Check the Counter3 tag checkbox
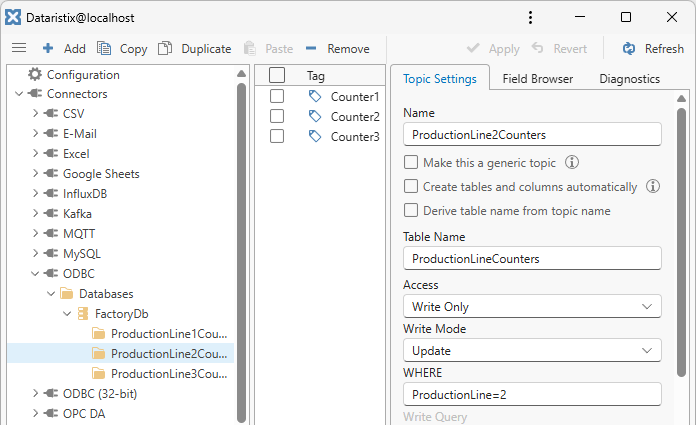The width and height of the screenshot is (696, 425). (x=277, y=136)
